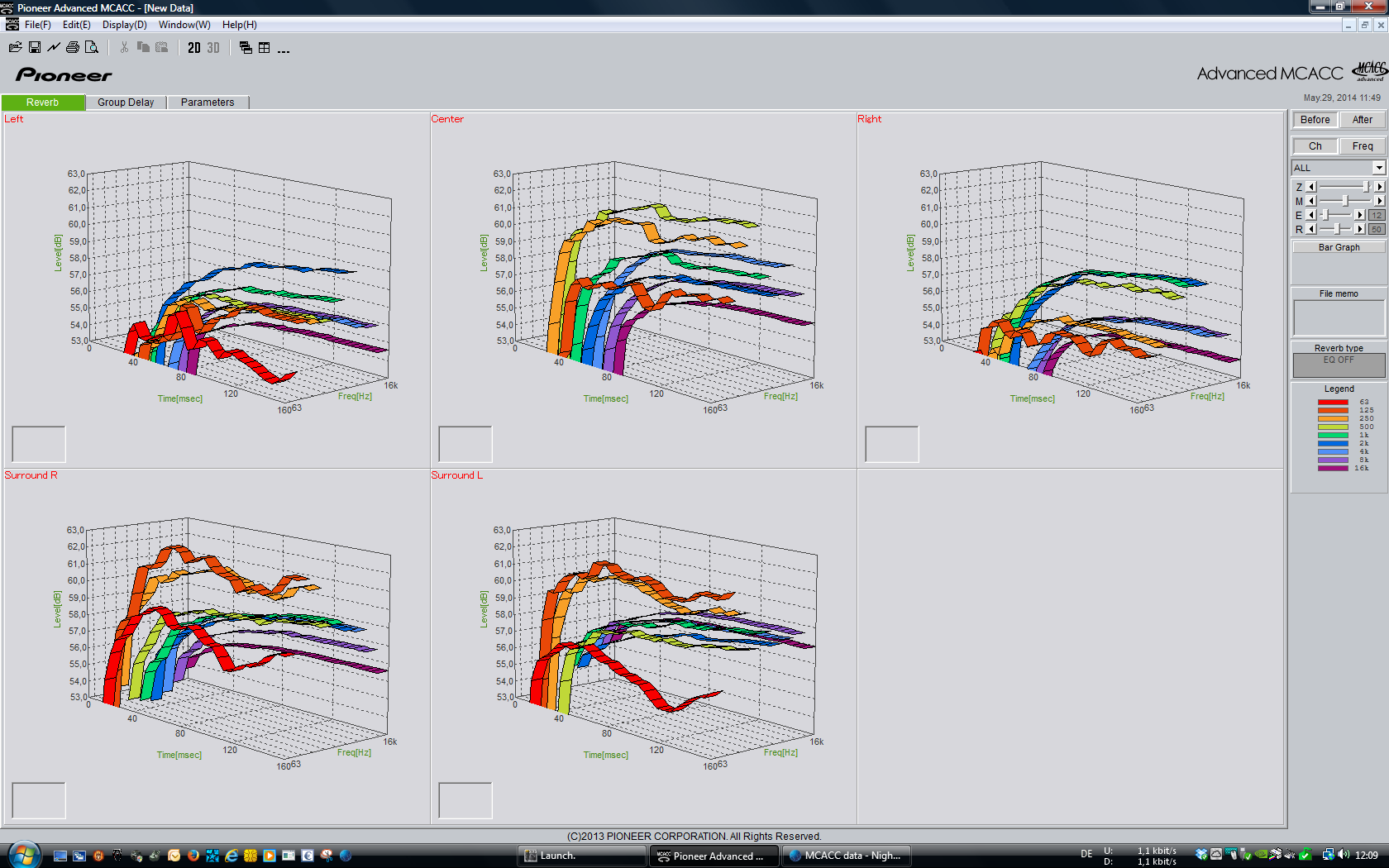Click the File memo text box
1389x868 pixels.
click(1339, 317)
